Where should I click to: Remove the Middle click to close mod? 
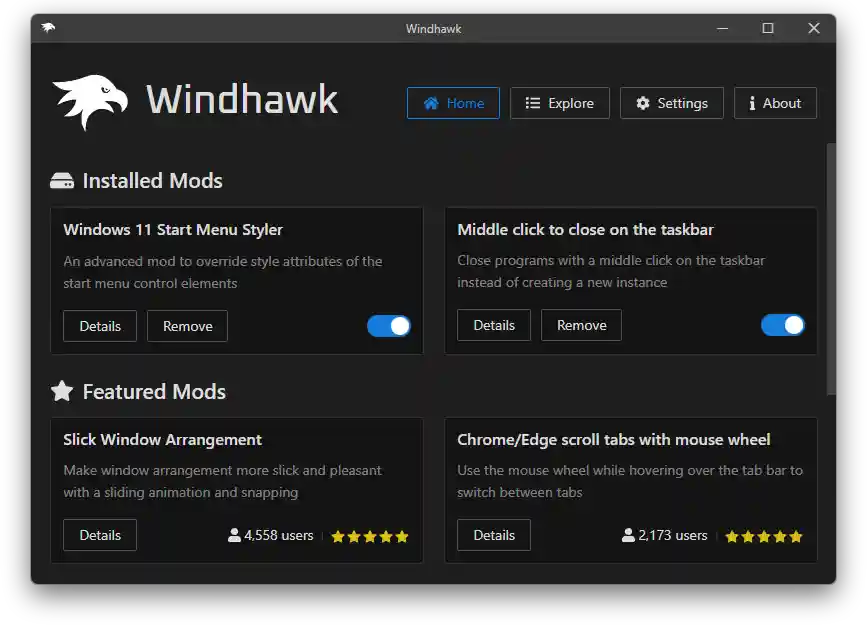coord(581,324)
